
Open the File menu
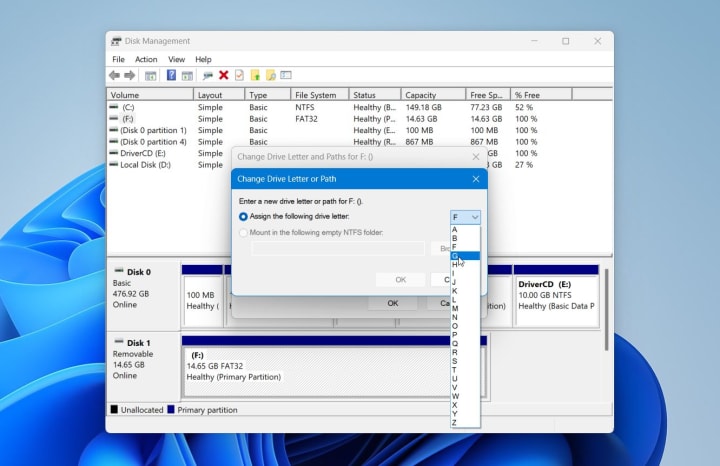[118, 59]
